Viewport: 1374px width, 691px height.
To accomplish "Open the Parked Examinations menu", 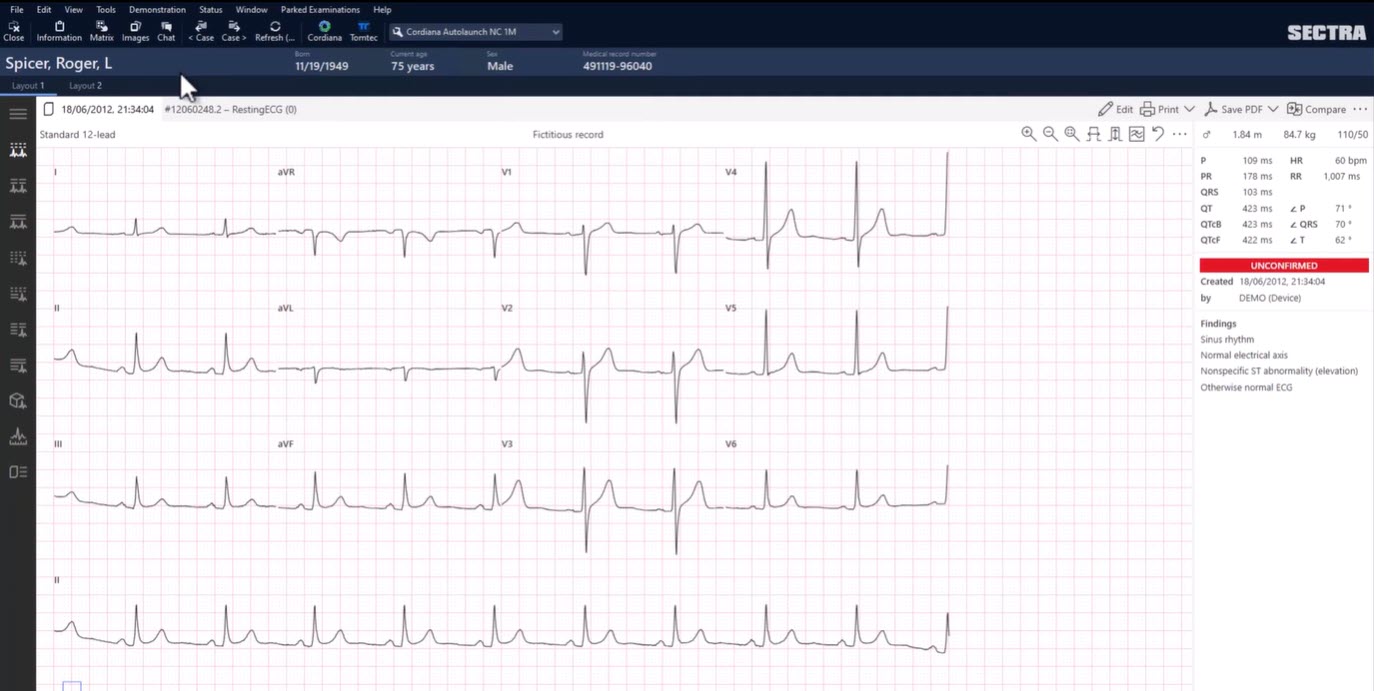I will 320,10.
